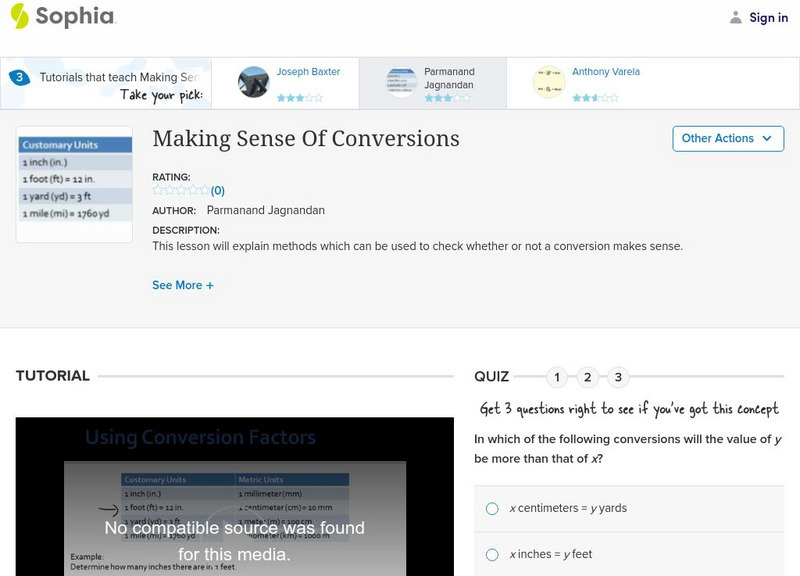The height and width of the screenshot is (576, 800).
Task: Expand the "See More" description
Action: click(181, 285)
